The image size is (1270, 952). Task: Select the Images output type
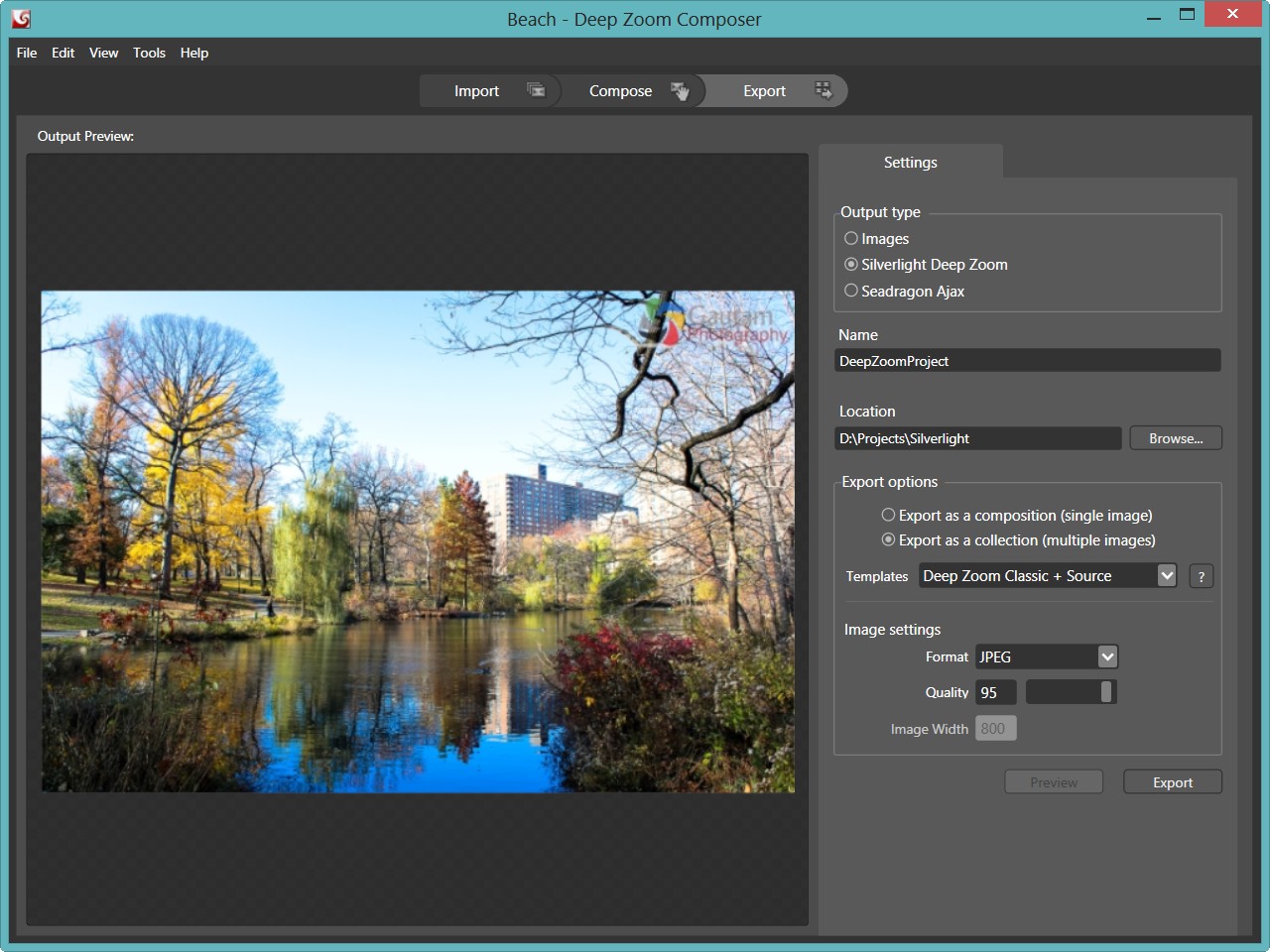click(x=850, y=238)
